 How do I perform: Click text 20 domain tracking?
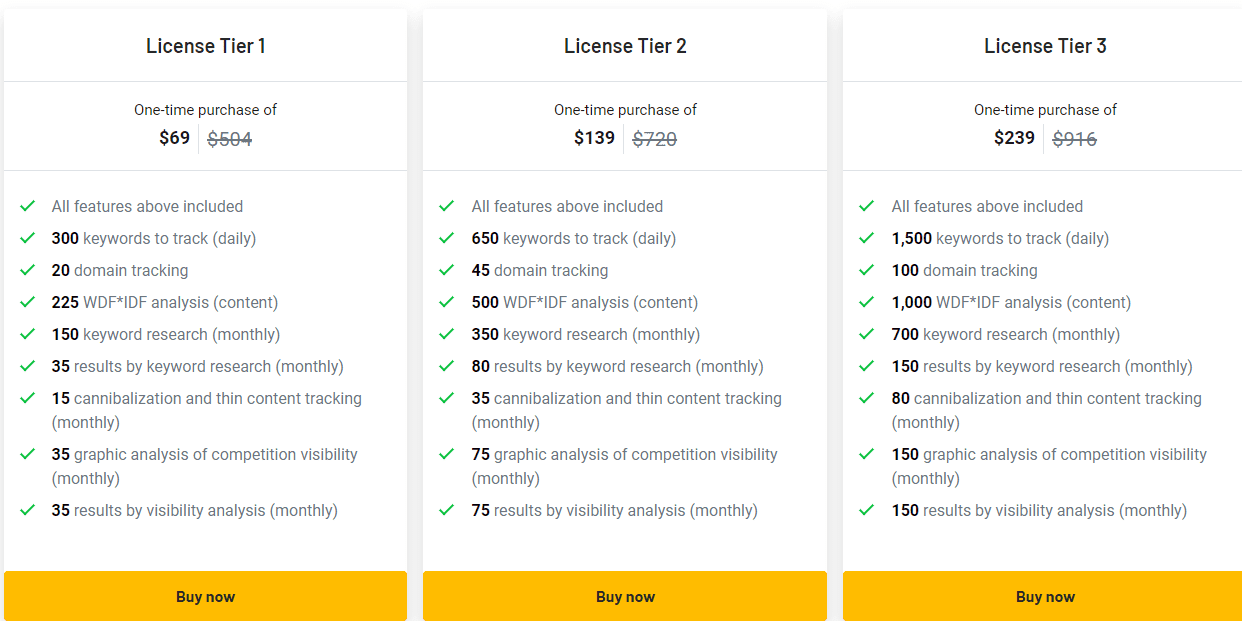coord(120,270)
